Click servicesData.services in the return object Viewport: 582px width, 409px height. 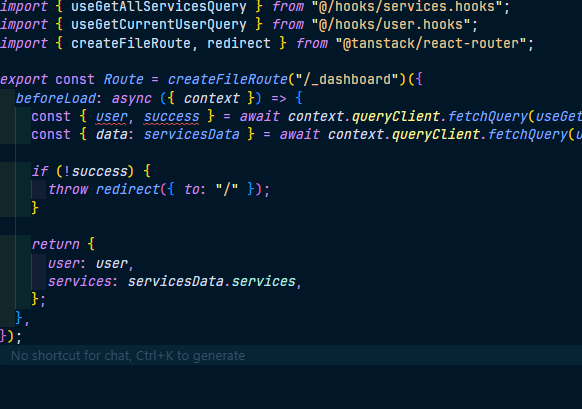(212, 281)
